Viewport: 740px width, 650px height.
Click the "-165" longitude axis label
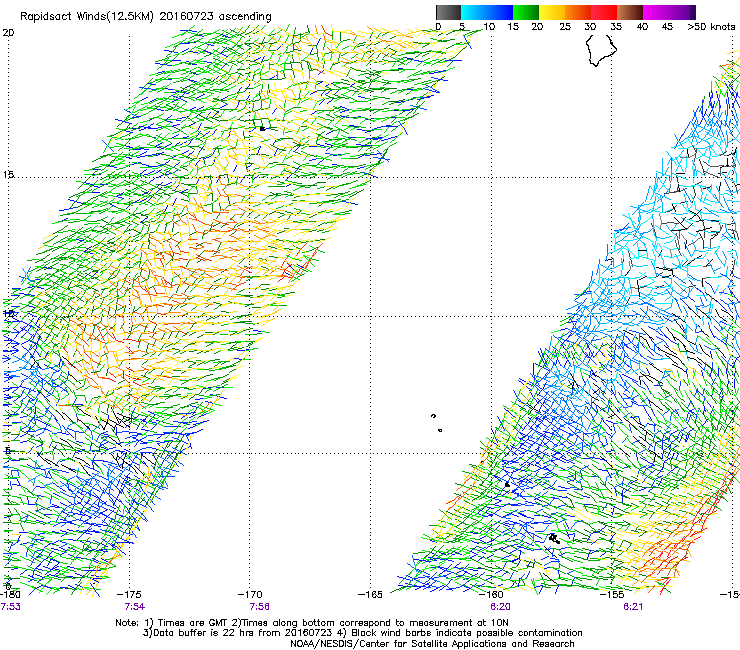click(x=370, y=594)
